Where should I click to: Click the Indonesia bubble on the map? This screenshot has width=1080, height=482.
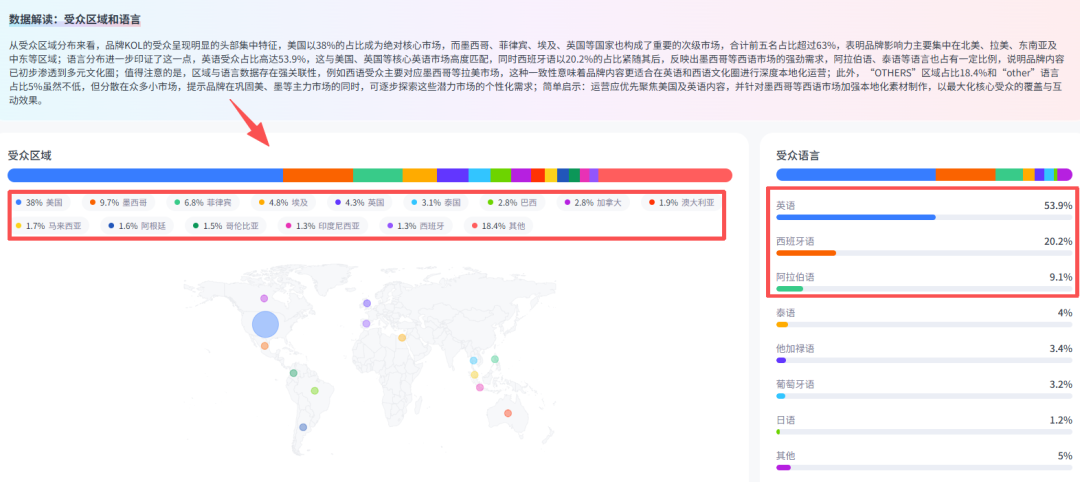pyautogui.click(x=479, y=387)
